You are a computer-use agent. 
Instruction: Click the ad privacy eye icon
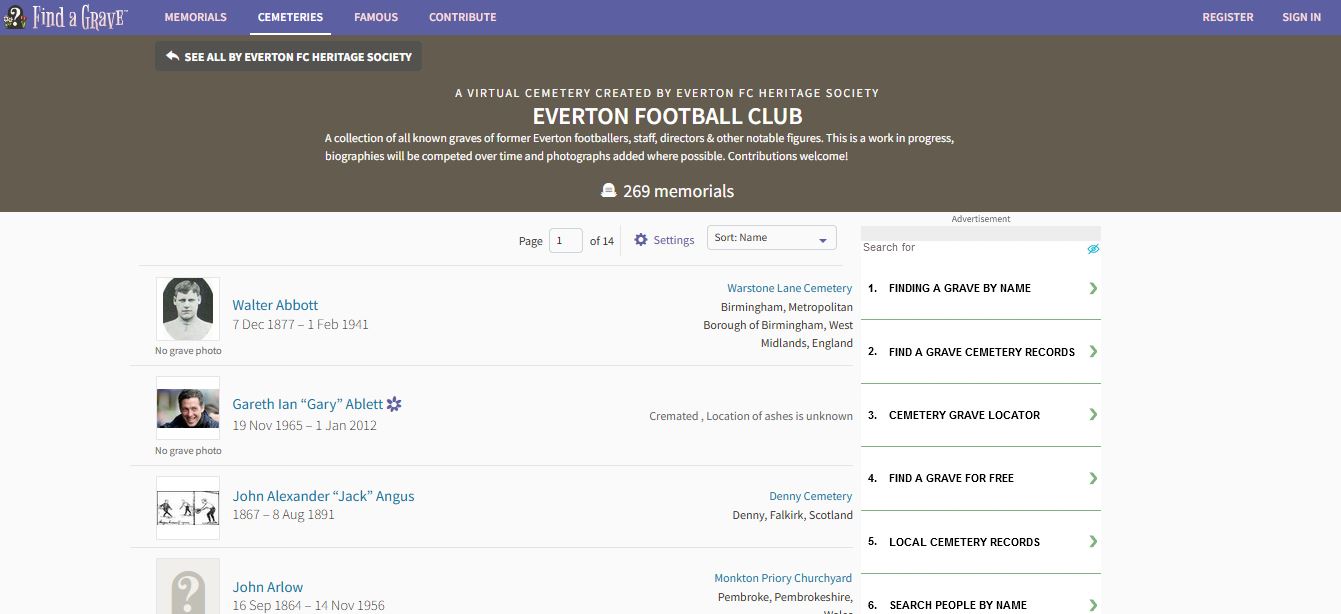point(1093,248)
